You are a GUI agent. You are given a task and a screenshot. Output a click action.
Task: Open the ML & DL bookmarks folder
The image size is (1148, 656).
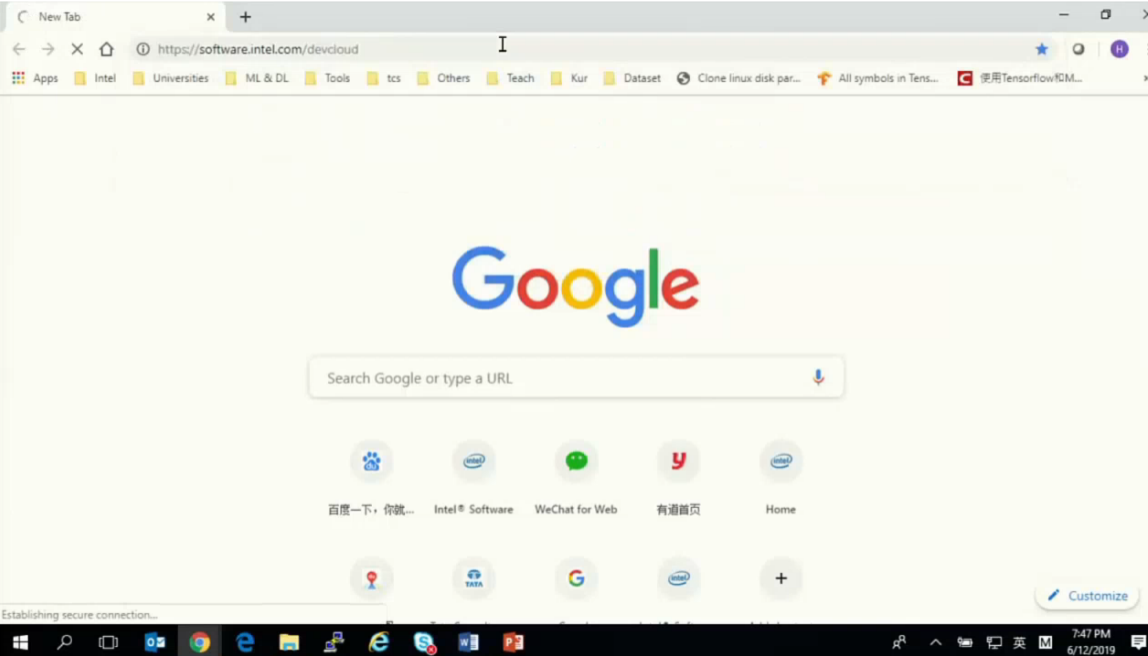point(256,78)
